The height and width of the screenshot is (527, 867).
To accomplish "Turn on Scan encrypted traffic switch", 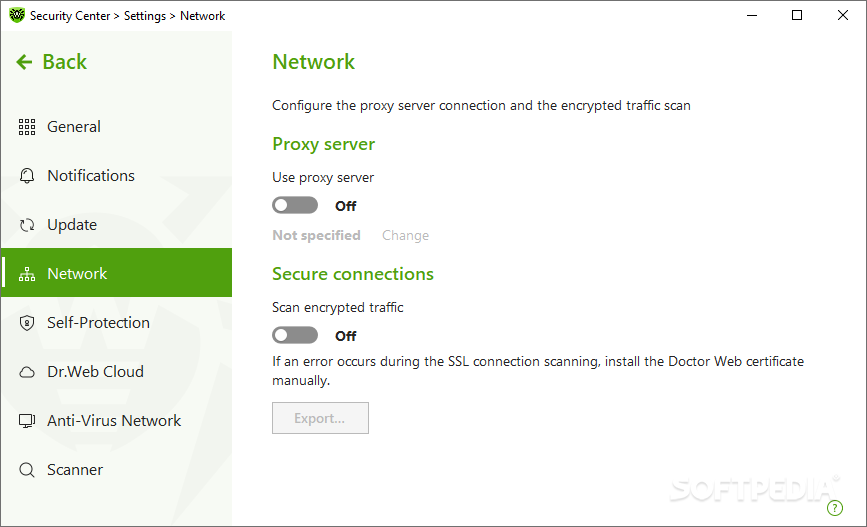I will coord(295,335).
